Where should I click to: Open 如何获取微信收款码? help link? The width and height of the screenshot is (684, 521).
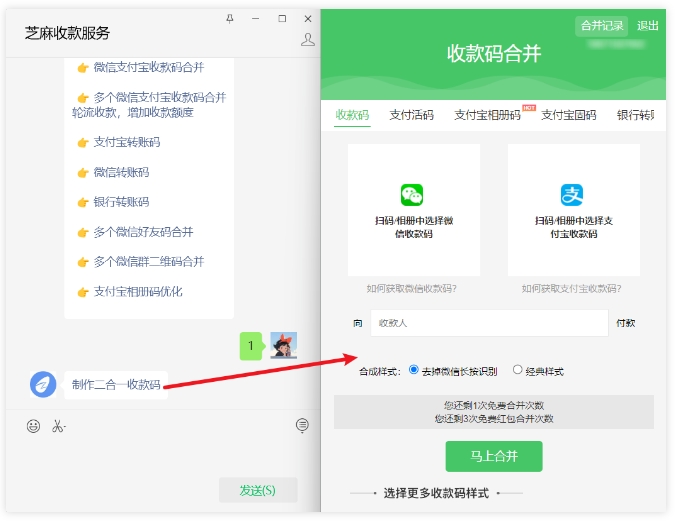(x=411, y=288)
